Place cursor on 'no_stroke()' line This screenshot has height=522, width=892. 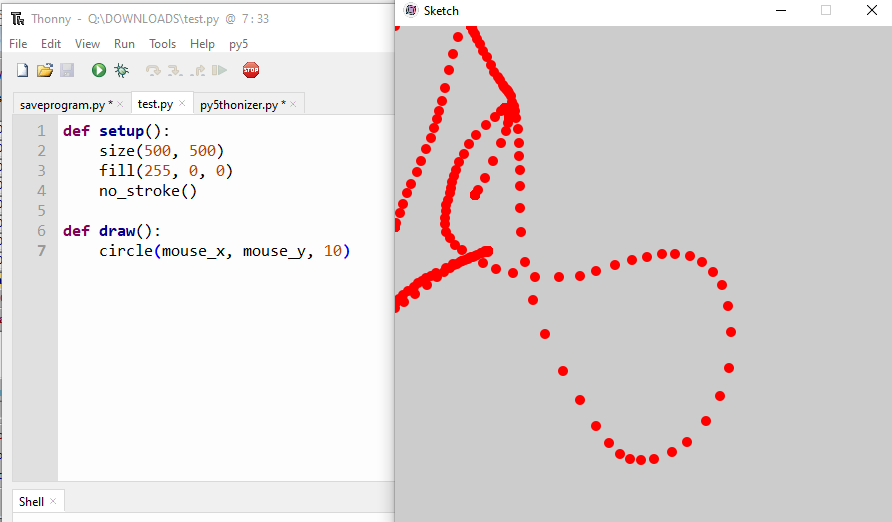coord(148,191)
